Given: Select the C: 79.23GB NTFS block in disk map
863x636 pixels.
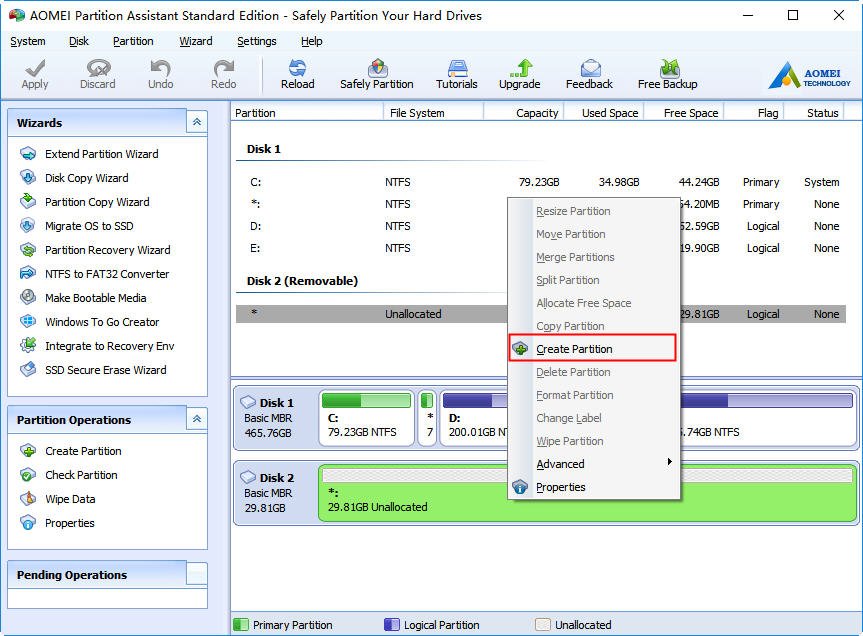Looking at the screenshot, I should tap(367, 418).
